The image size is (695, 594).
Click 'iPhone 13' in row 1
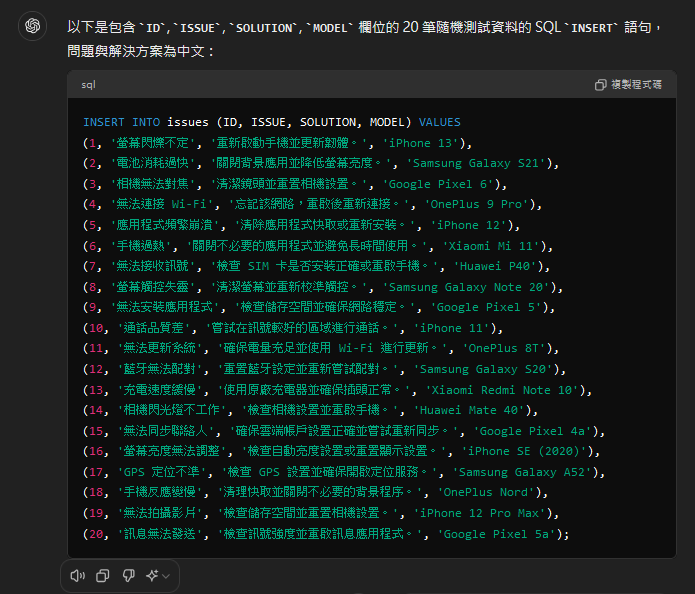click(x=420, y=143)
